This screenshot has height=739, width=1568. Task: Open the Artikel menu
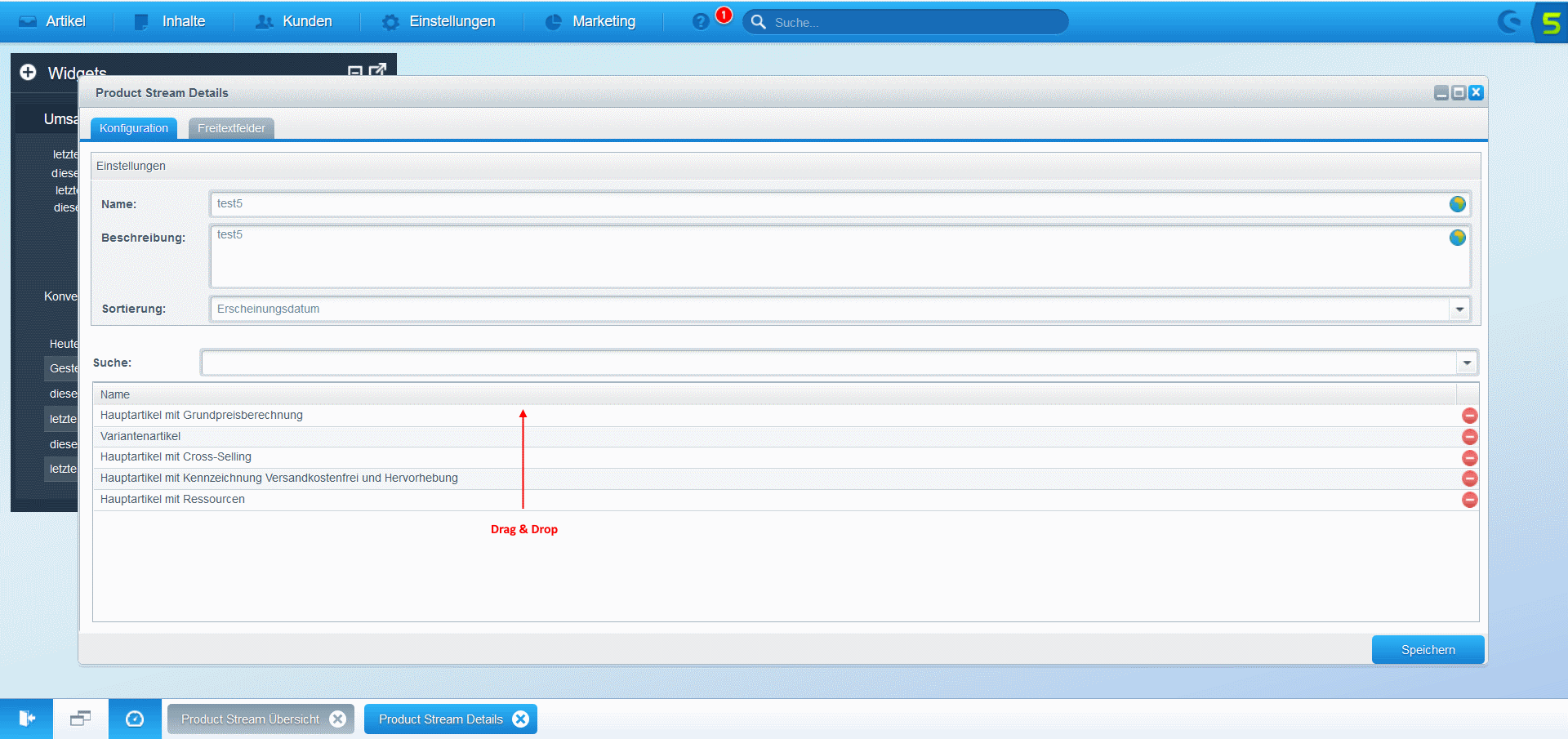[53, 21]
